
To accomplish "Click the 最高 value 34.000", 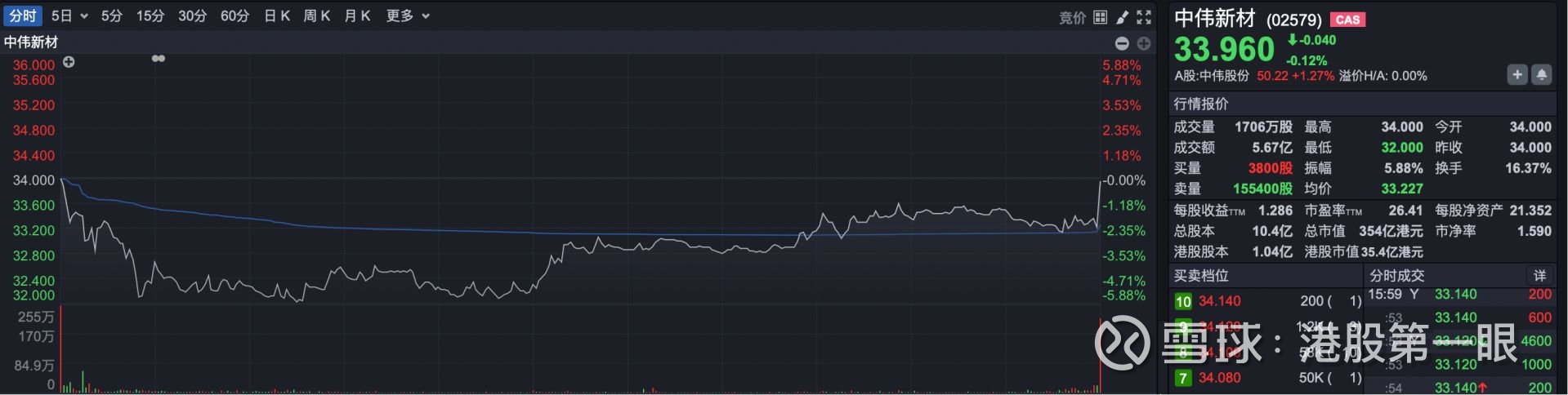I will (1402, 126).
